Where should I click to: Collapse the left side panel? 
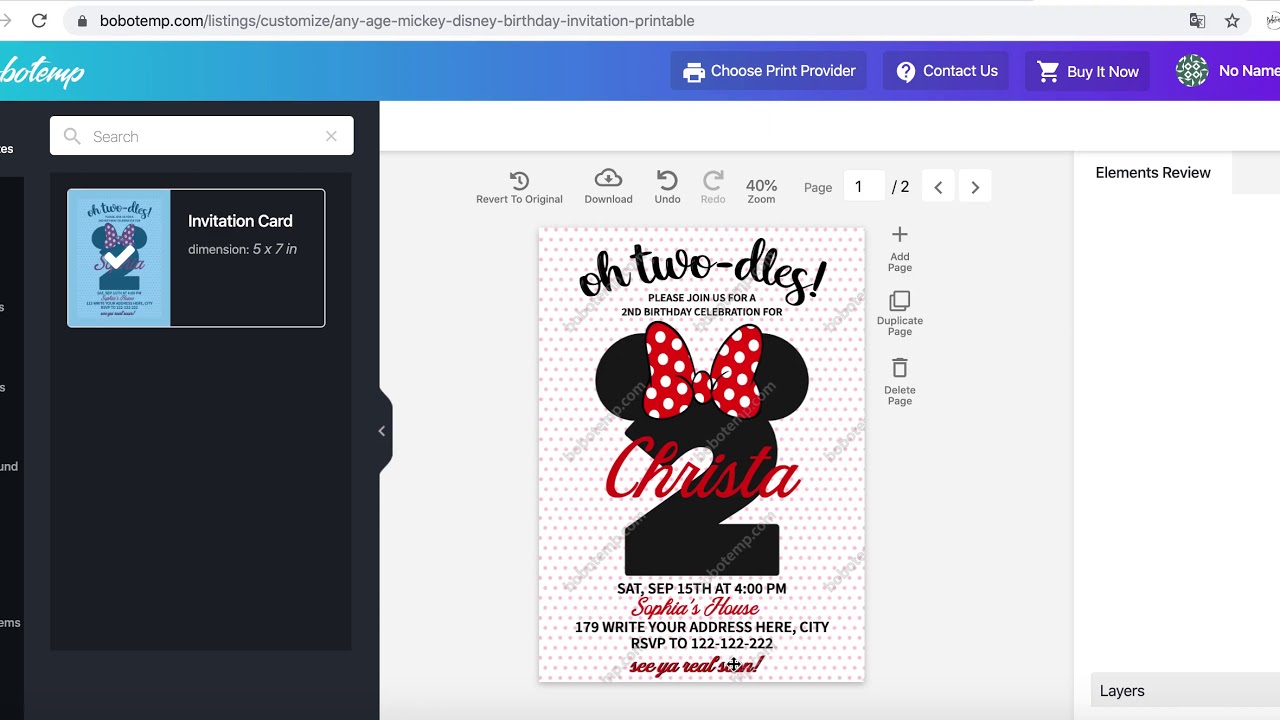pos(382,431)
